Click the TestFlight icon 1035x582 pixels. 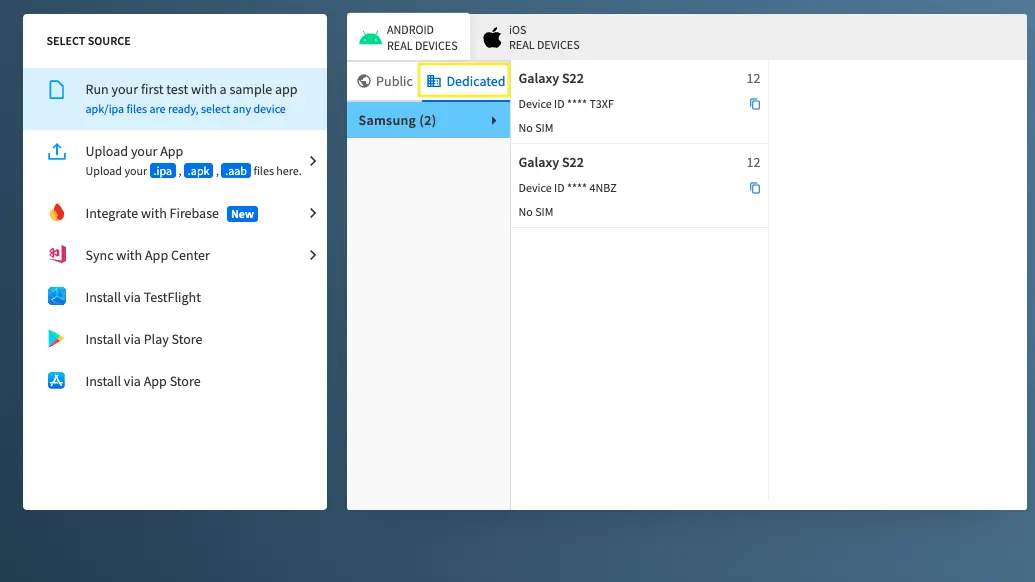pos(57,296)
